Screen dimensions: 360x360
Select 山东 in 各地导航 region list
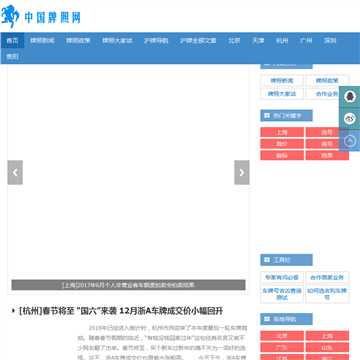[x=327, y=347]
